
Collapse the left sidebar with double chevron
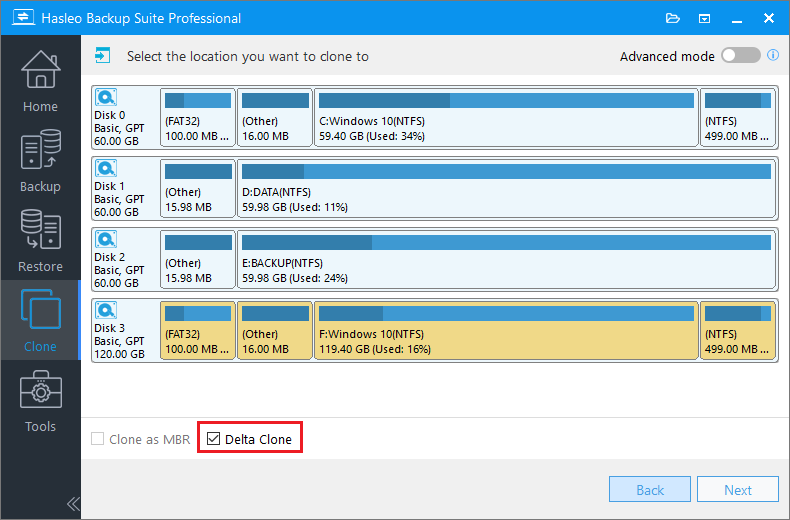click(73, 503)
